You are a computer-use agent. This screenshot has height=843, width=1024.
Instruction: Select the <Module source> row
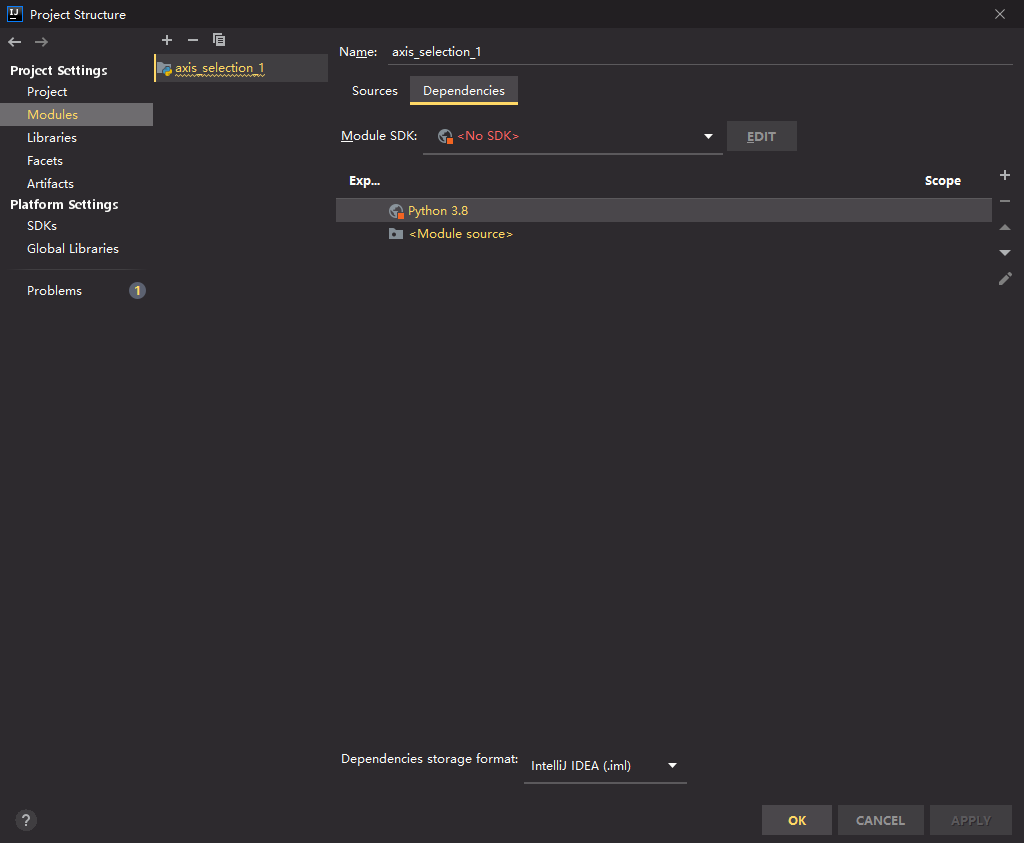pyautogui.click(x=664, y=234)
